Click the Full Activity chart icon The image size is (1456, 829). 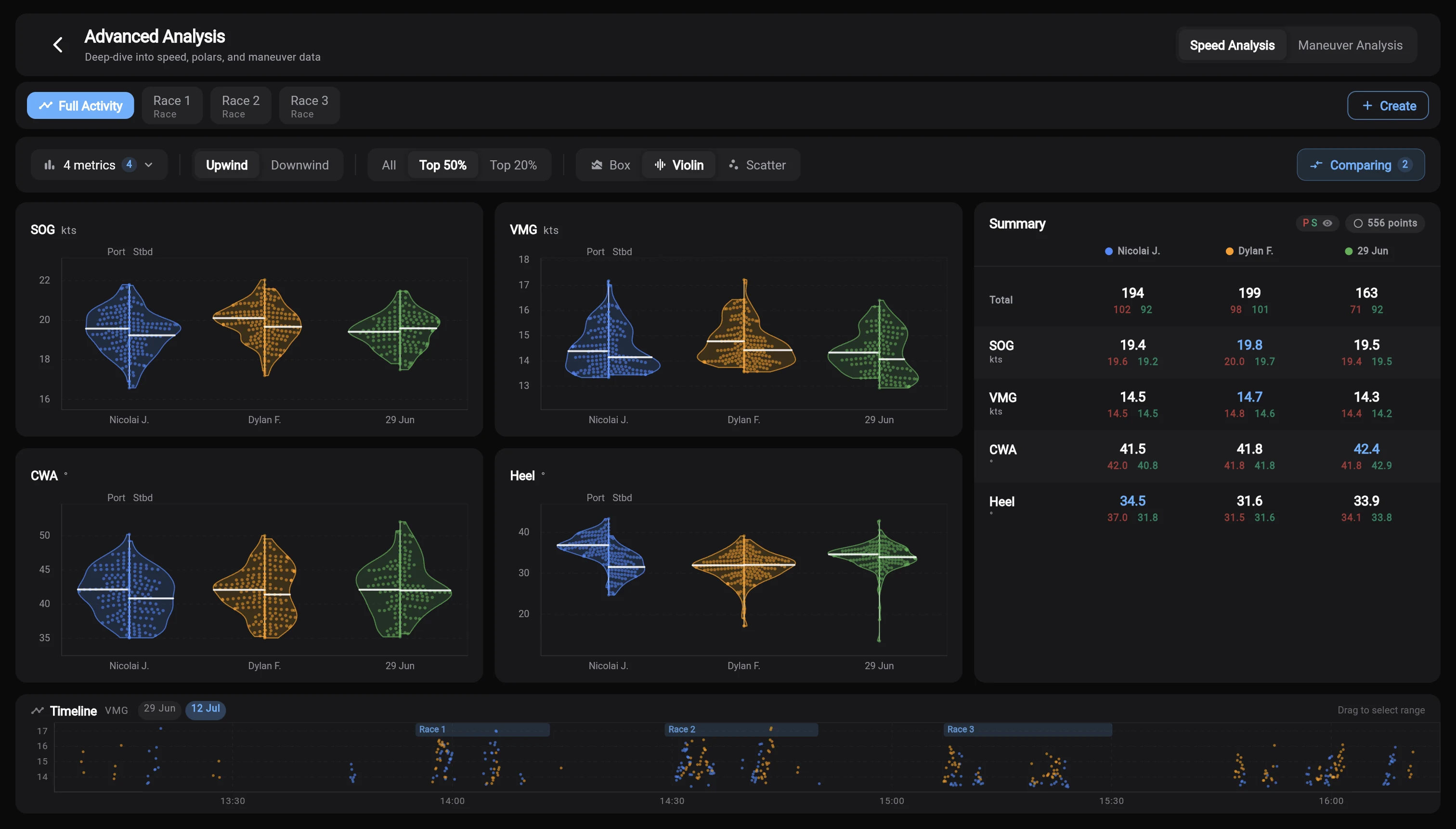click(x=46, y=106)
